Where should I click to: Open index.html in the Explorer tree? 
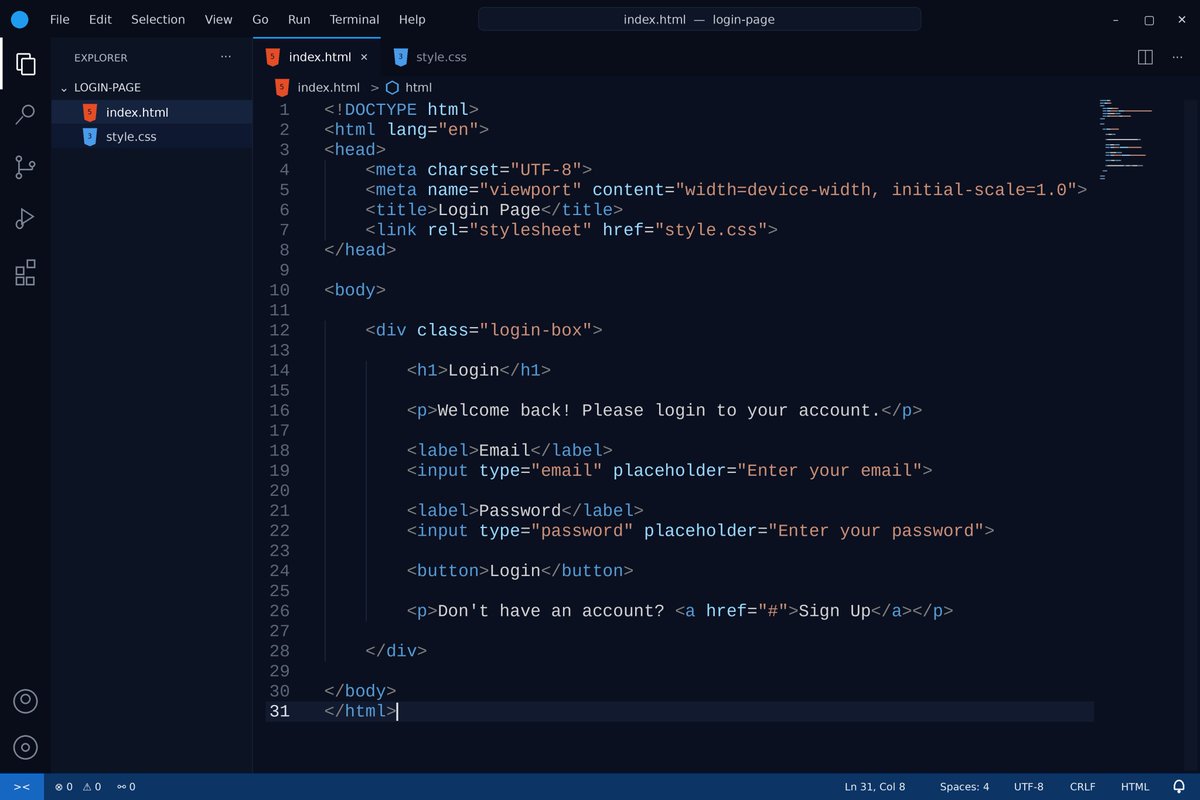(152, 112)
